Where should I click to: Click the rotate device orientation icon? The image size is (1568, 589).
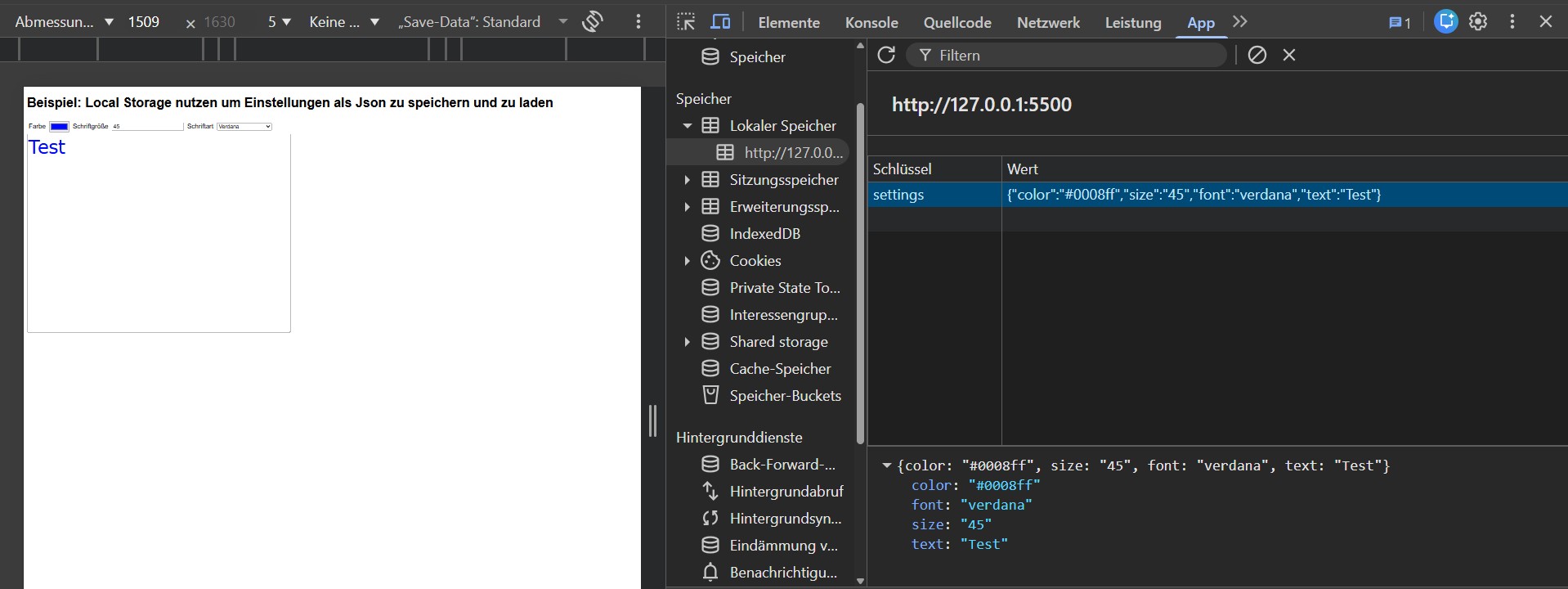pyautogui.click(x=593, y=22)
